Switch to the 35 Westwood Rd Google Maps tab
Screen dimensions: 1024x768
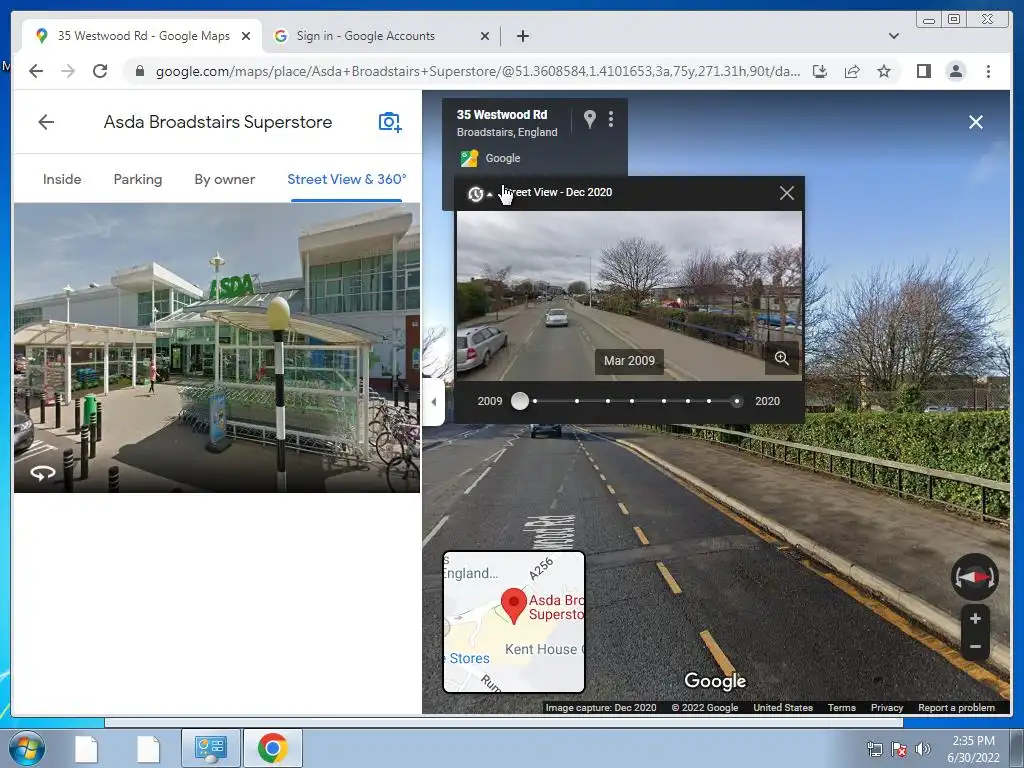(x=142, y=36)
